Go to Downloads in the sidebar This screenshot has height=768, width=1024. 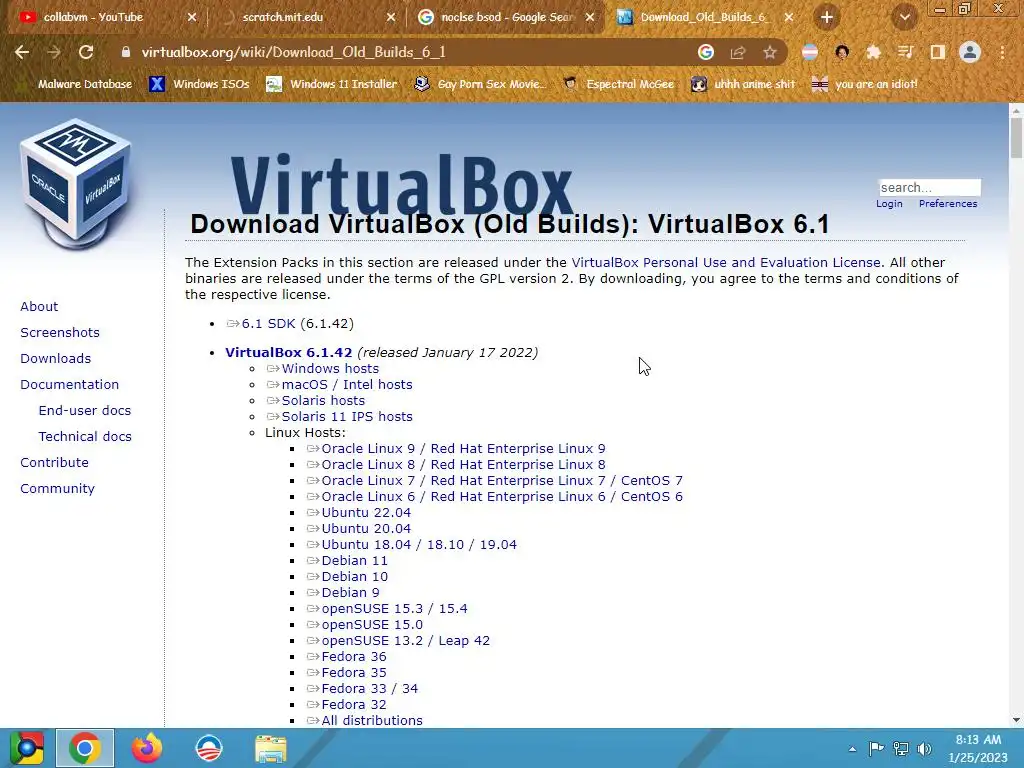point(56,359)
